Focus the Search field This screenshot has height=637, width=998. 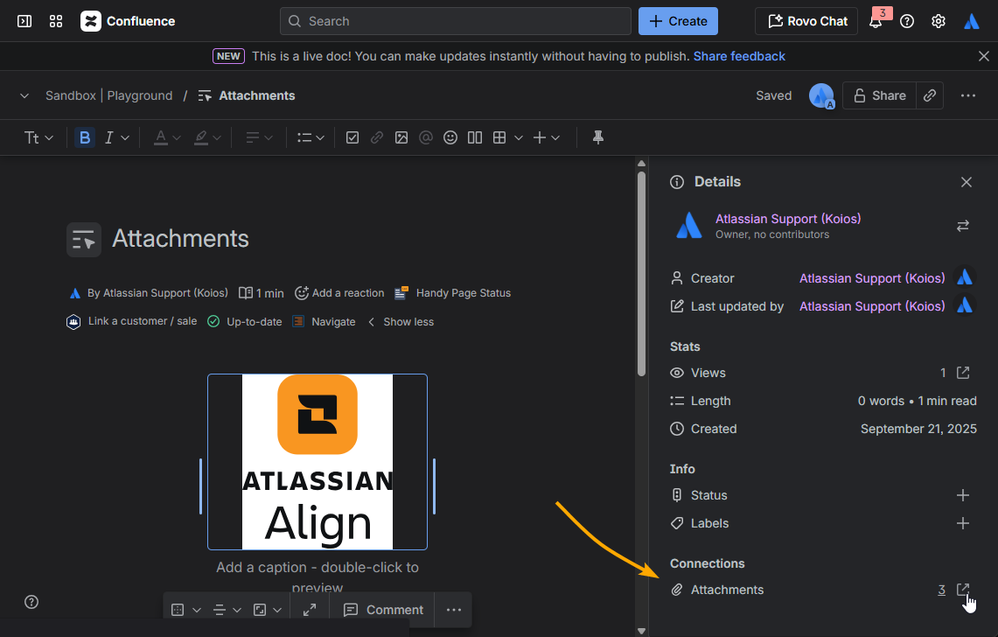pyautogui.click(x=455, y=21)
